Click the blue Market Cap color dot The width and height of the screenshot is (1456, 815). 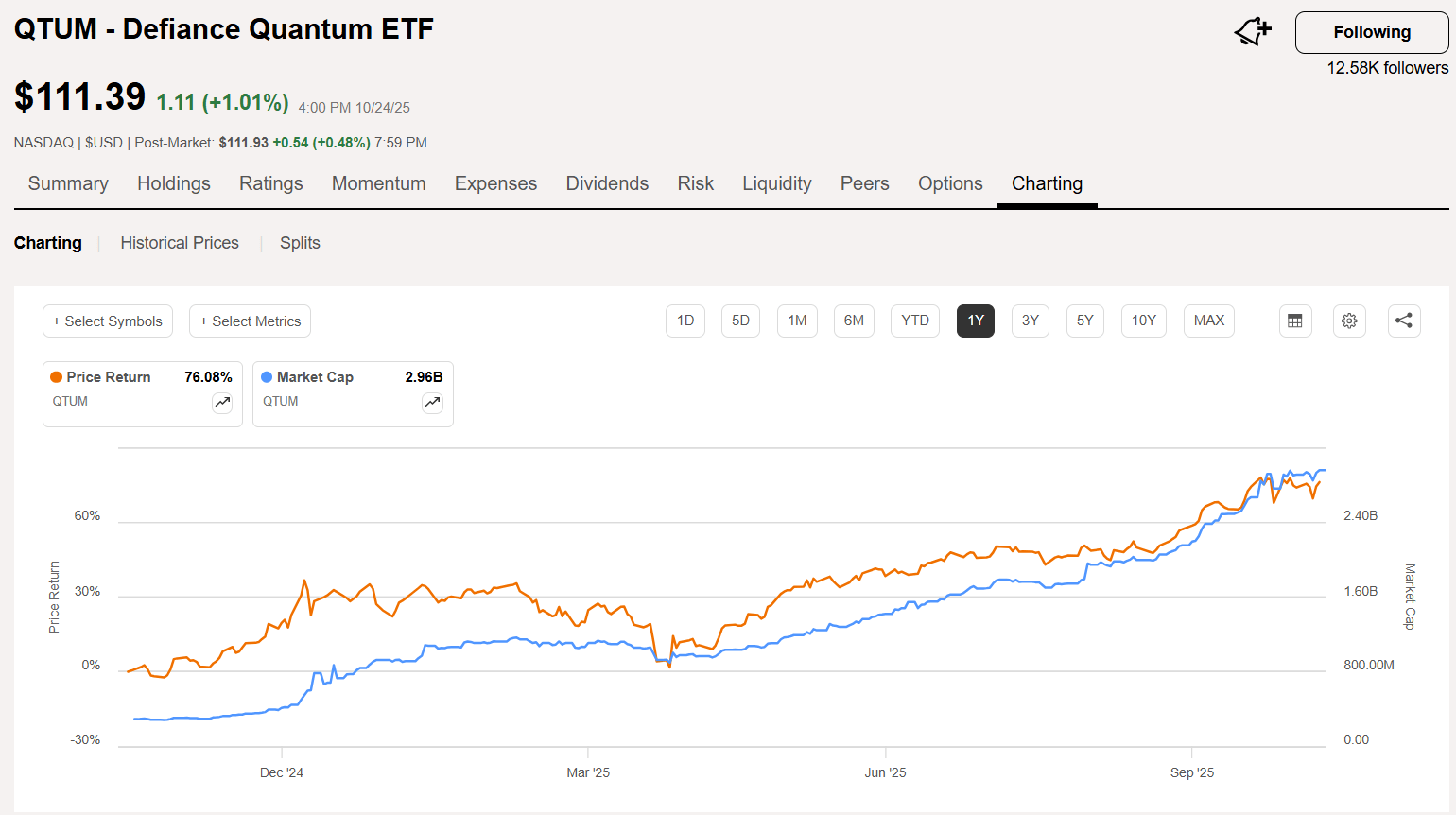267,377
